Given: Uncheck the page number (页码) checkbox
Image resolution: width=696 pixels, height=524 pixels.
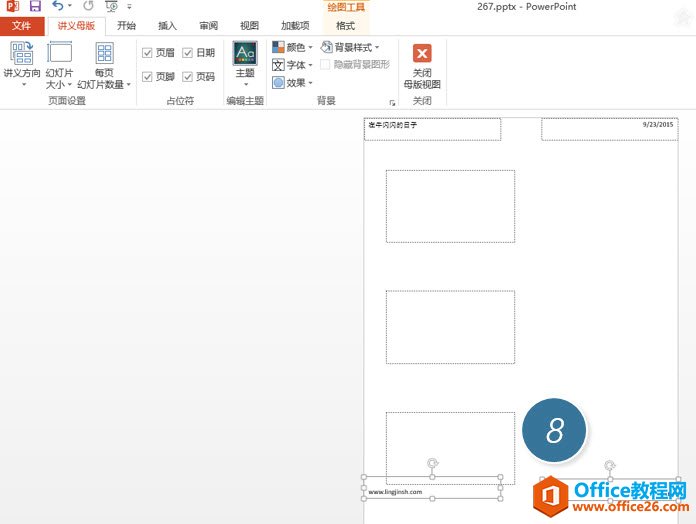Looking at the screenshot, I should pos(188,77).
